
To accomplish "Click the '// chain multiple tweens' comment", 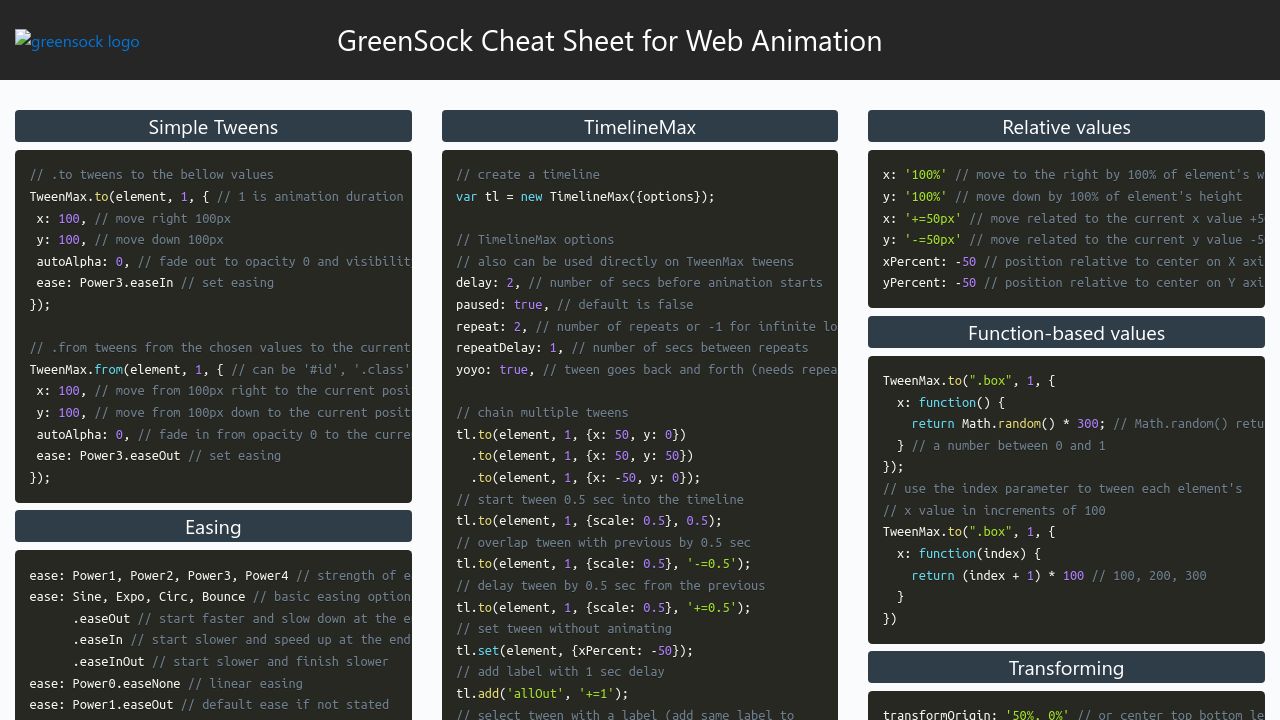I will click(542, 412).
